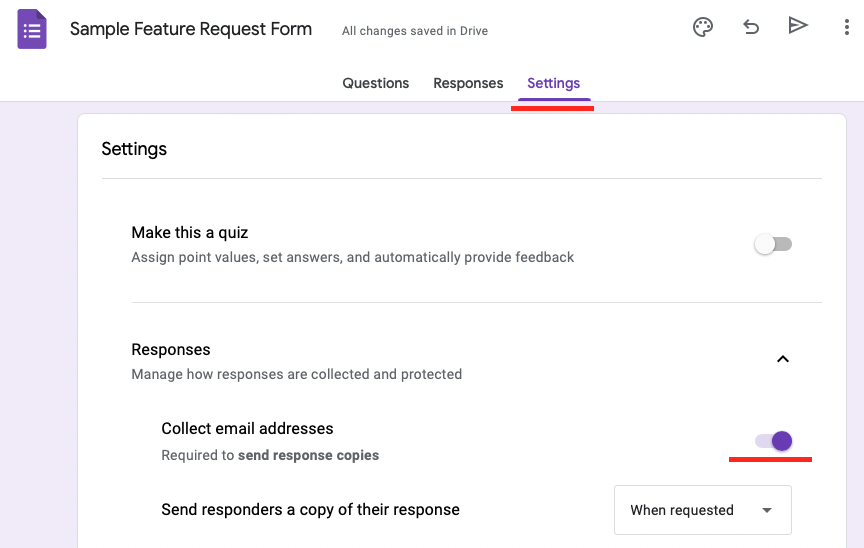
Task: Click Manage how responses are collected text
Action: (296, 374)
